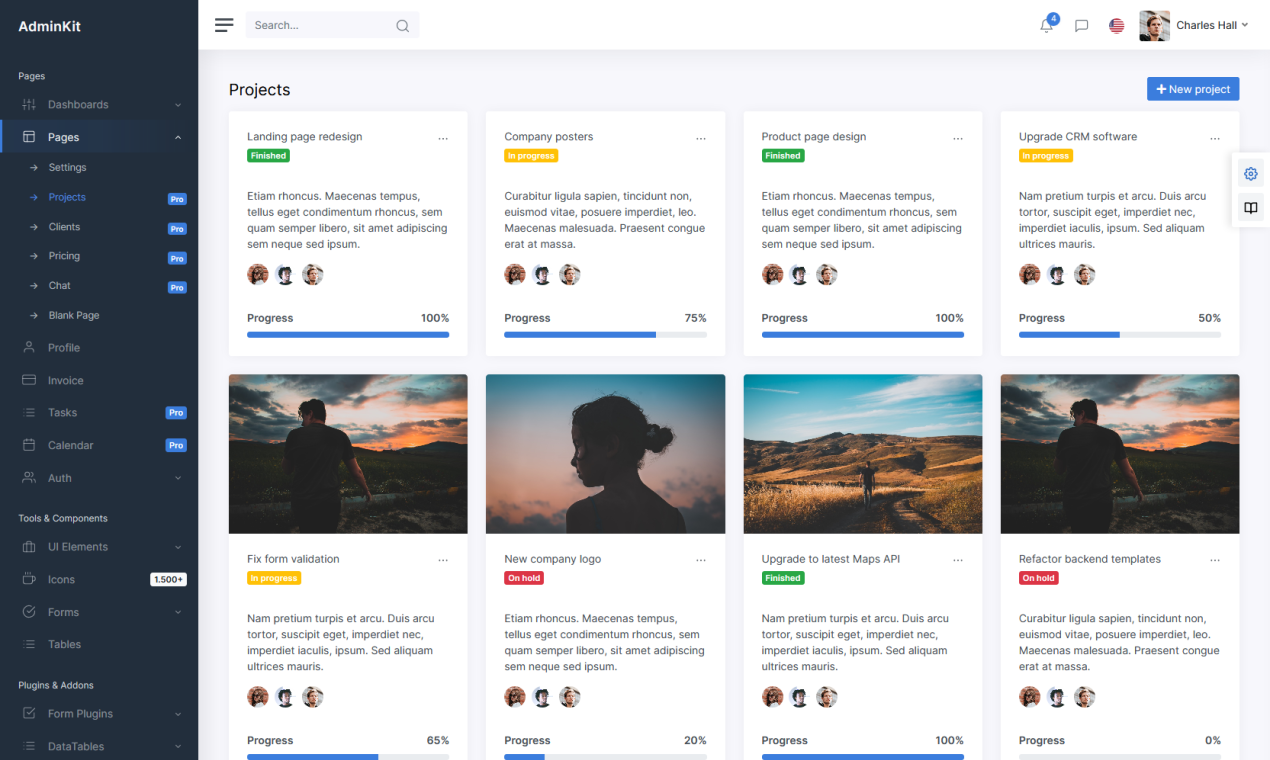
Task: Open the documentation book icon
Action: point(1250,207)
